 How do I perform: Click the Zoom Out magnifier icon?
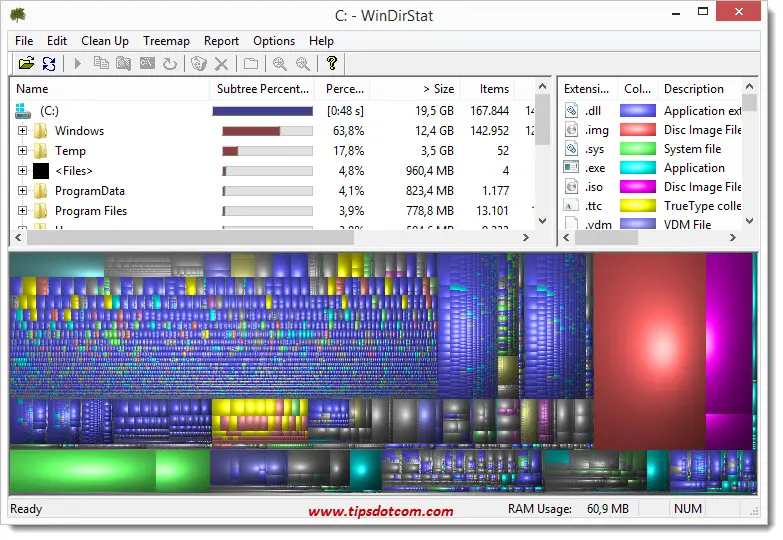point(303,63)
